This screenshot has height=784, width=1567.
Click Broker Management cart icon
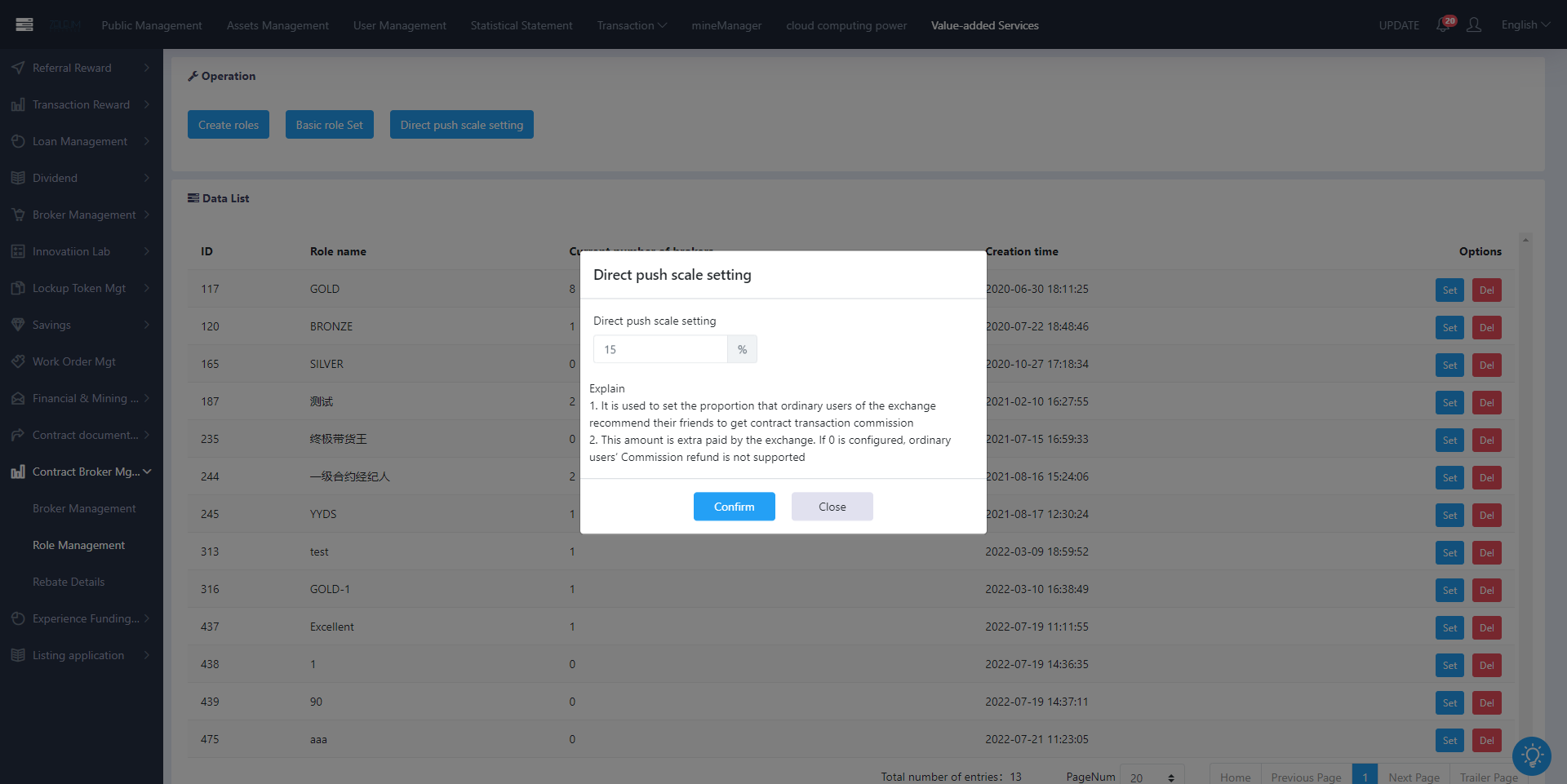18,215
